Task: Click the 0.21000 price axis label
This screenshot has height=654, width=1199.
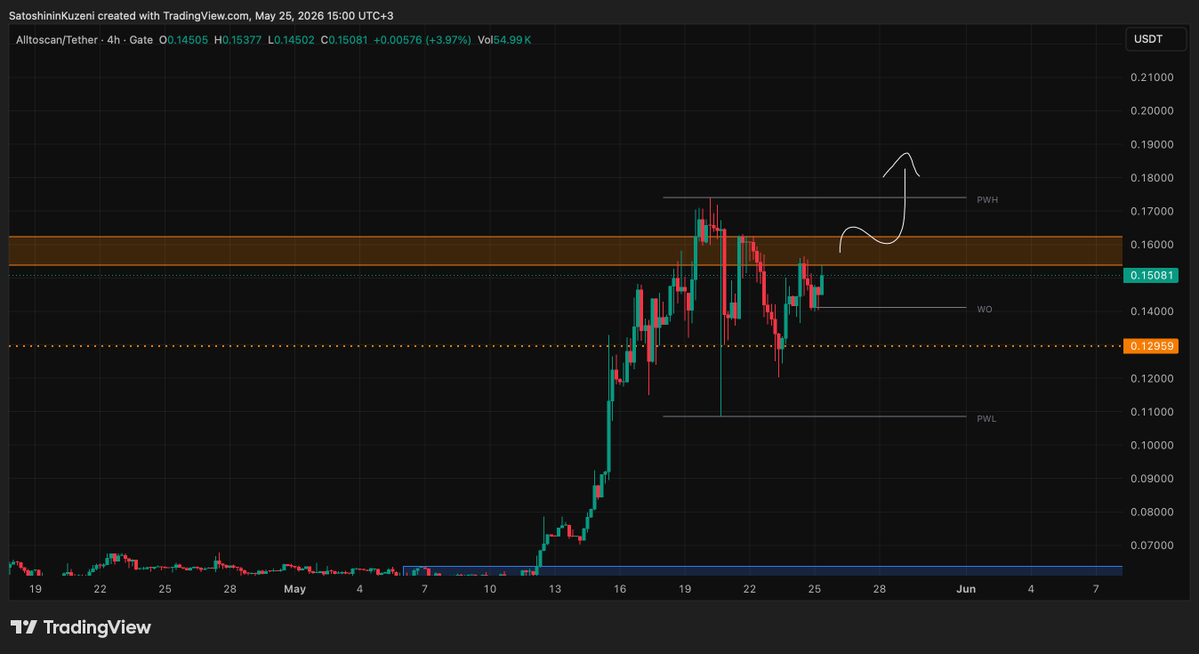Action: point(1152,77)
